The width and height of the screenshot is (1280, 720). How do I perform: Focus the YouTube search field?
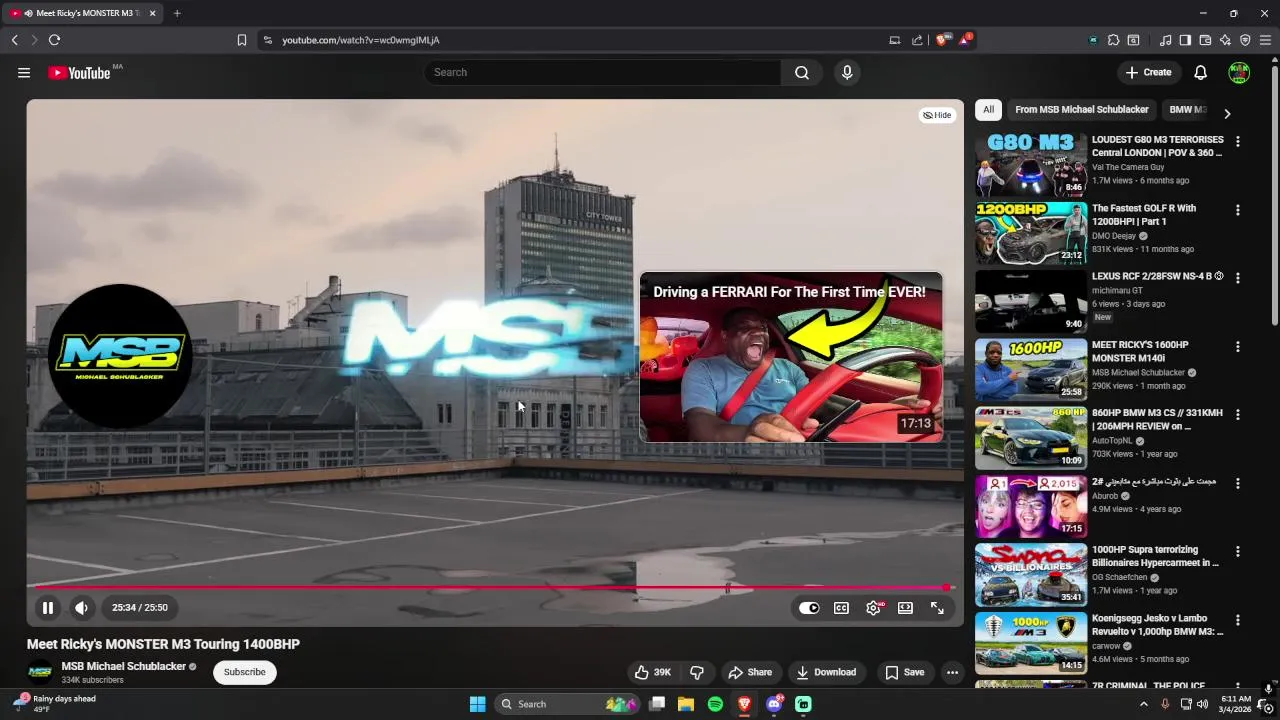[x=603, y=72]
